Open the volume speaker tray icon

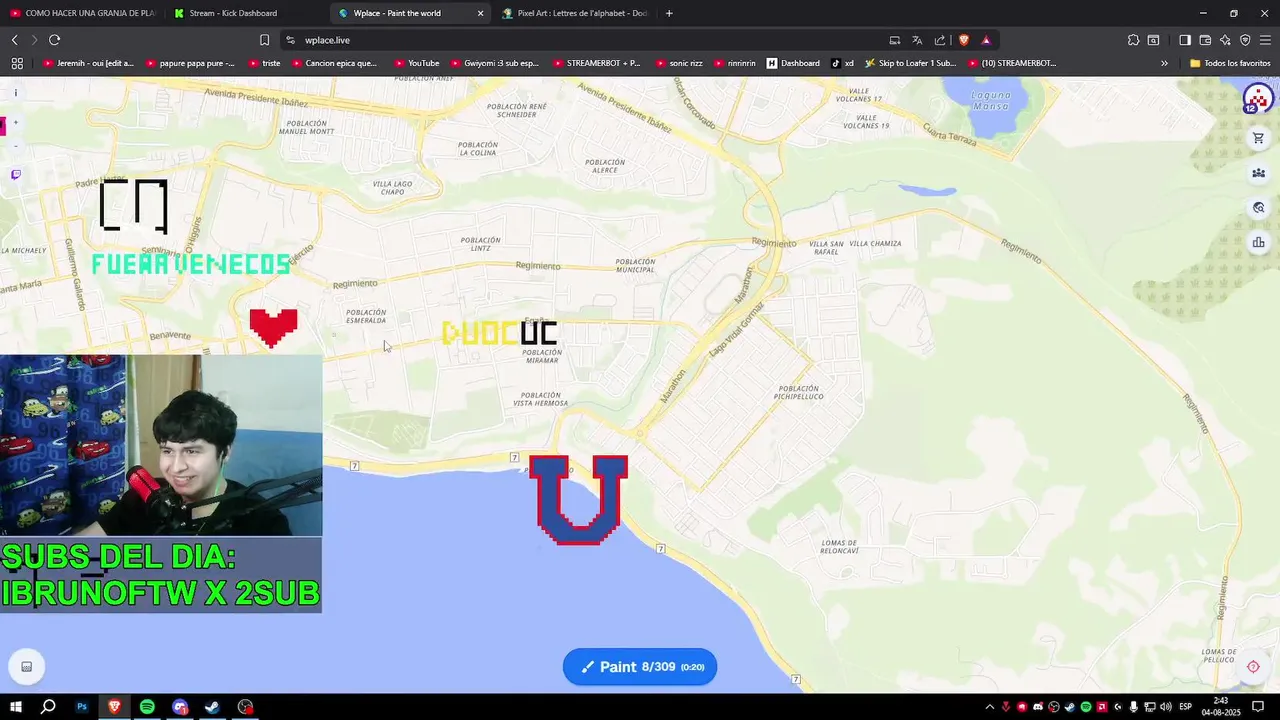[1166, 707]
